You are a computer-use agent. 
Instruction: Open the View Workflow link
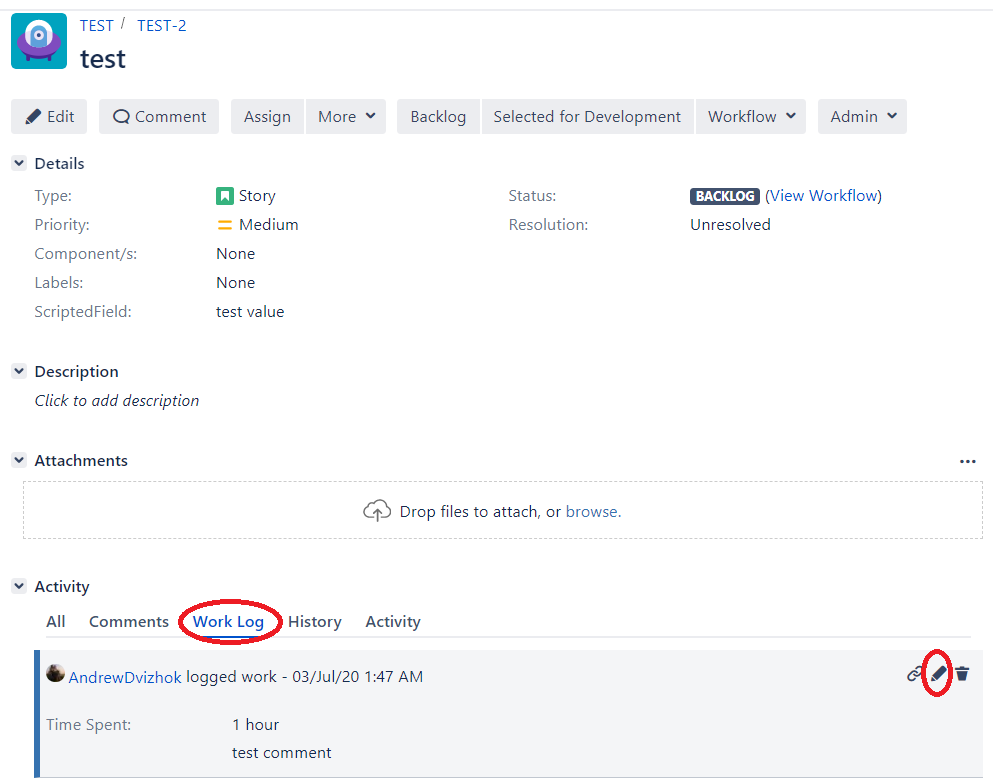pos(823,196)
